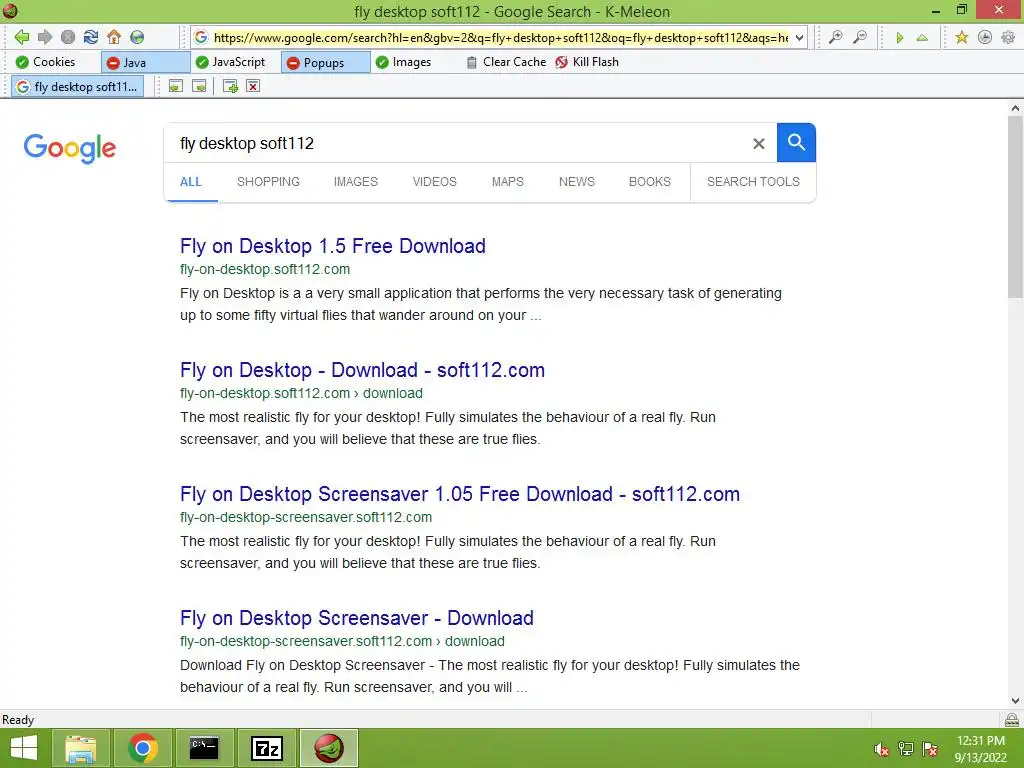Click the gray Stop loading button
1024x768 pixels.
(68, 37)
